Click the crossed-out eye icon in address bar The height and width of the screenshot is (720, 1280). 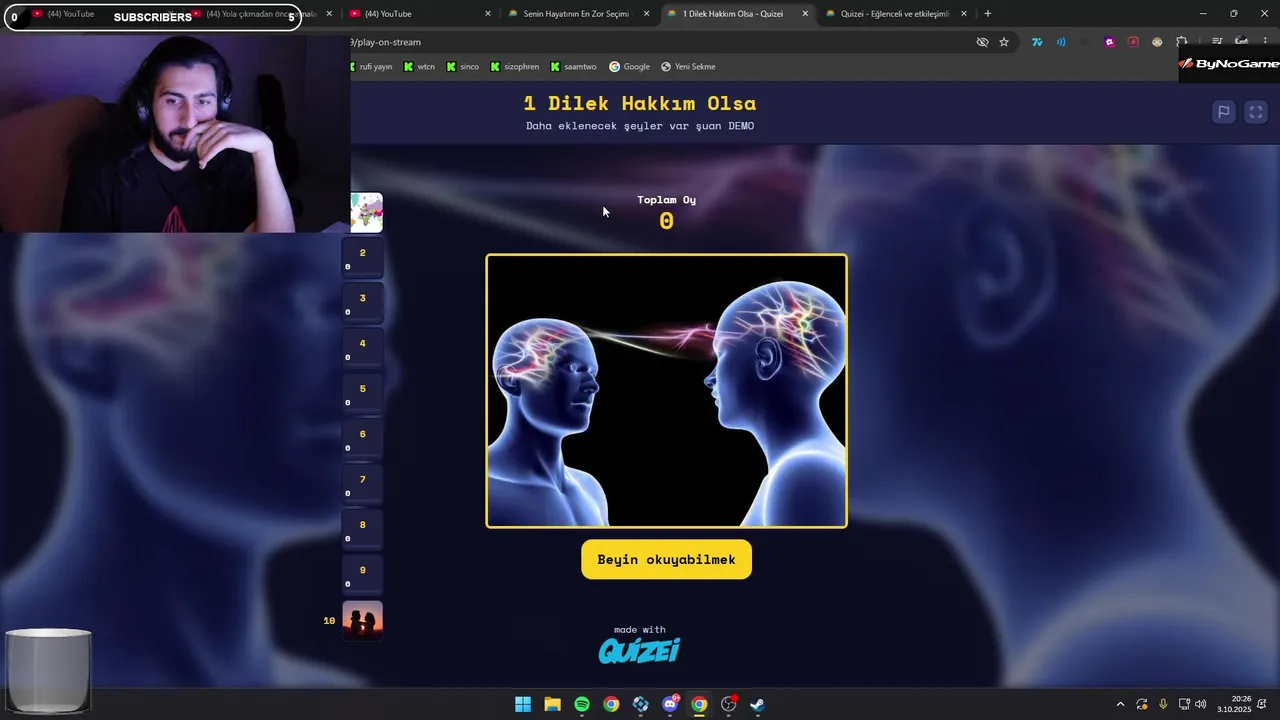982,42
